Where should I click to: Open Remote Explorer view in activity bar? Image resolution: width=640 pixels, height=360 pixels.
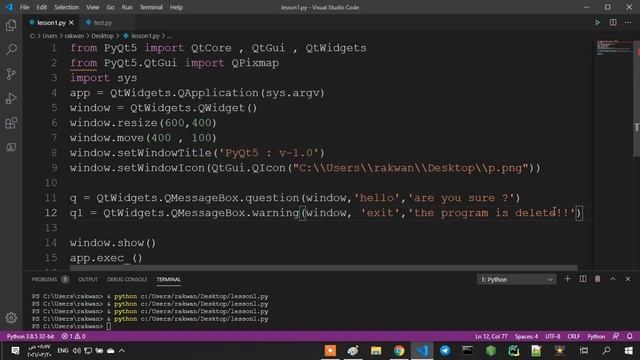coord(11,147)
